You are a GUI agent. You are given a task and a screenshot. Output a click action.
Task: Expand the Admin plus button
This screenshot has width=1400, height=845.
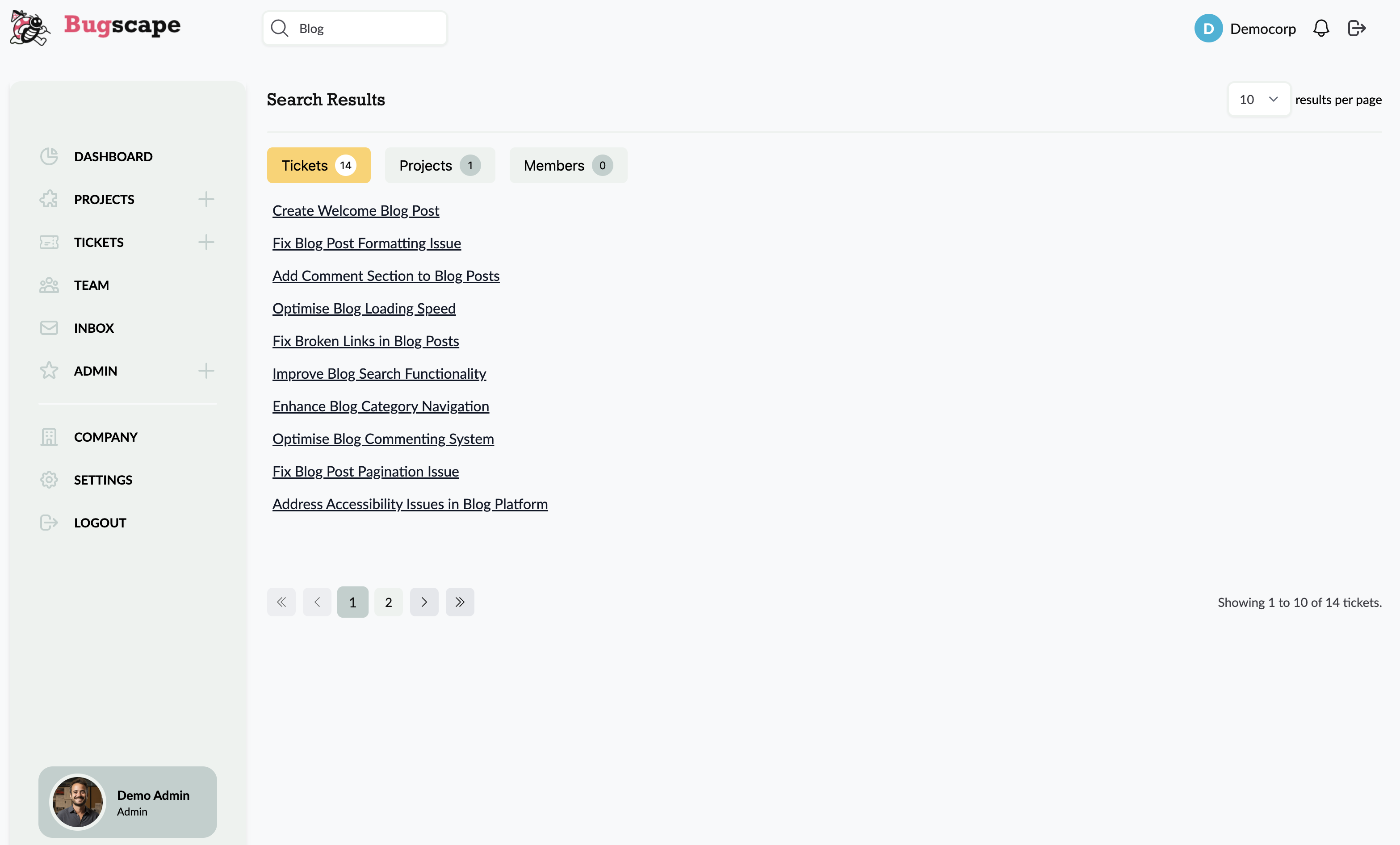(206, 371)
